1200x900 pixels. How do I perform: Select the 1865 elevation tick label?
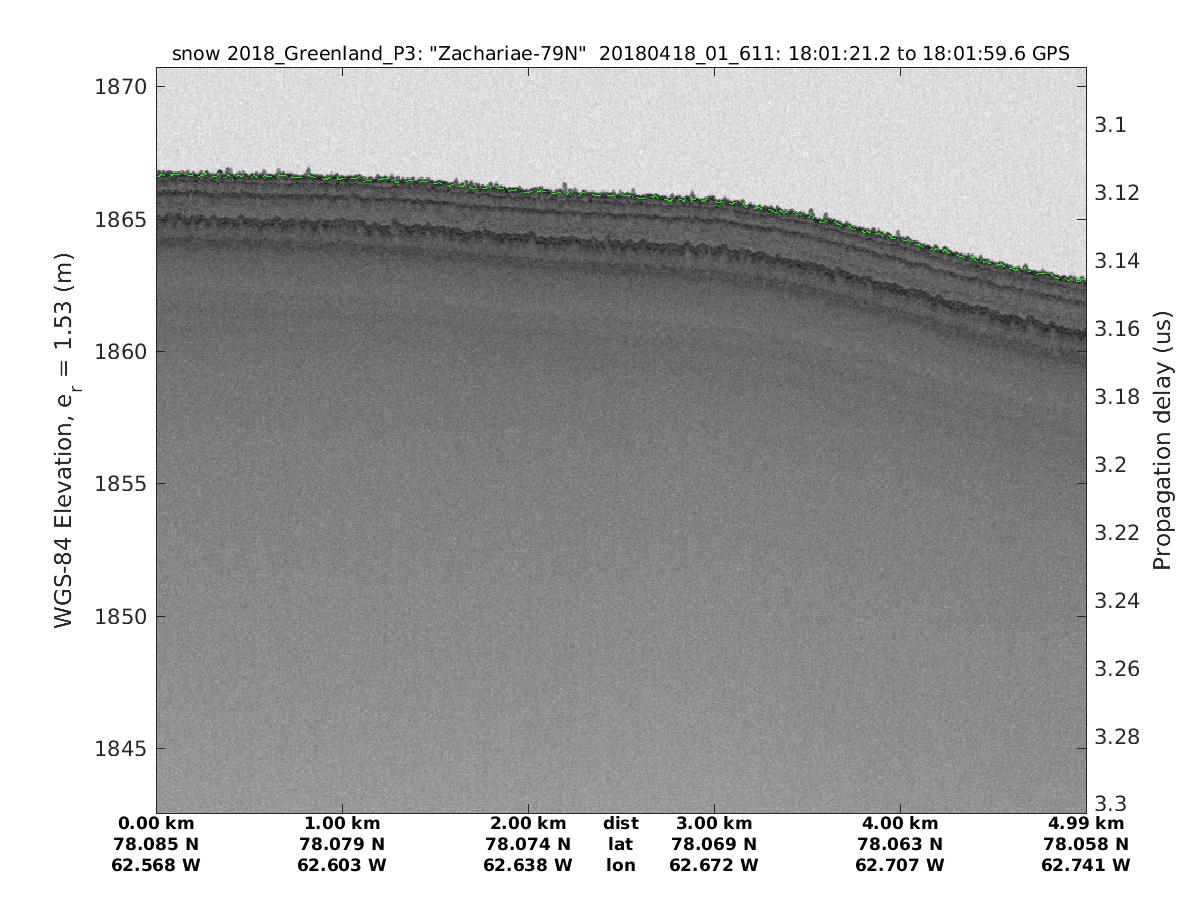click(122, 219)
